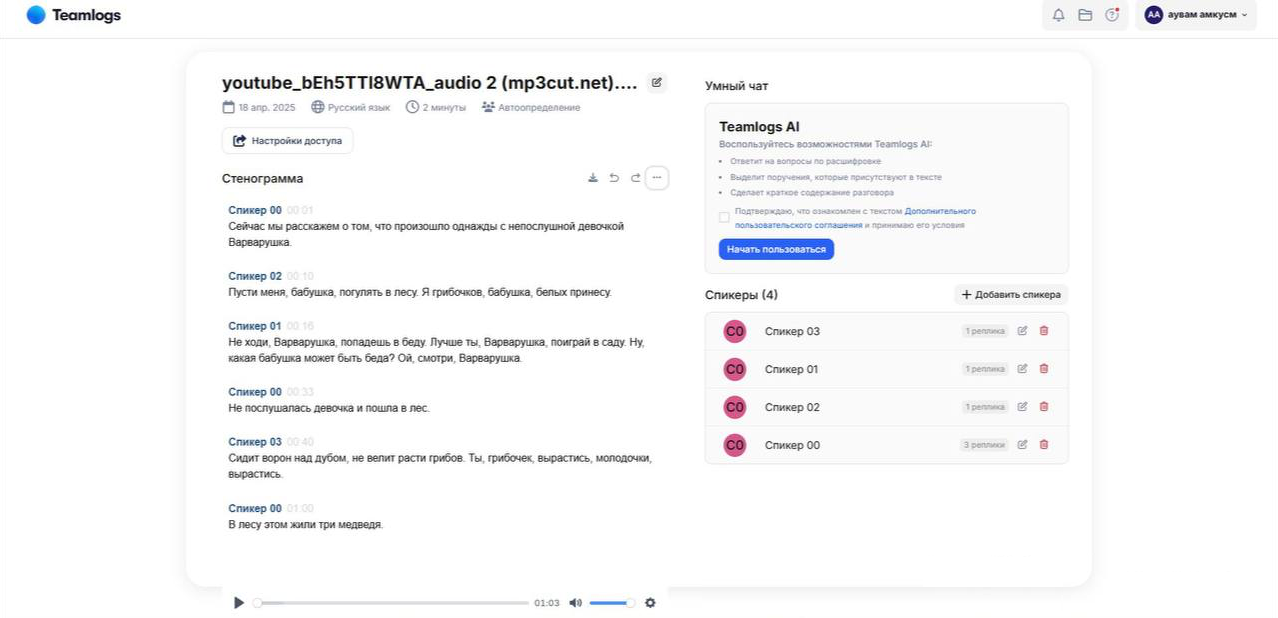Play the audio recording
Screen dimensions: 1278x618
pyautogui.click(x=238, y=603)
